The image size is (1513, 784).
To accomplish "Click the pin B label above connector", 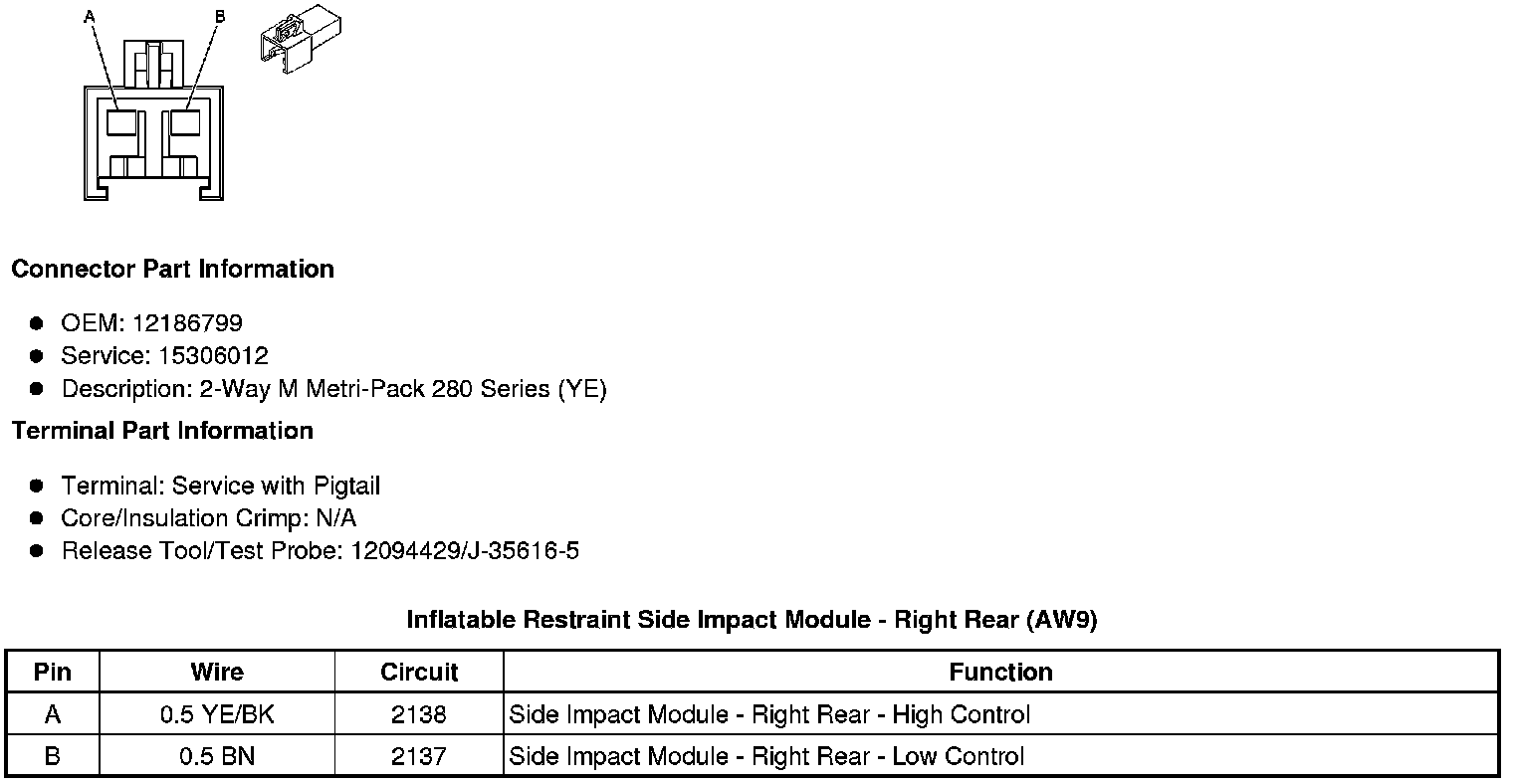I will point(220,16).
